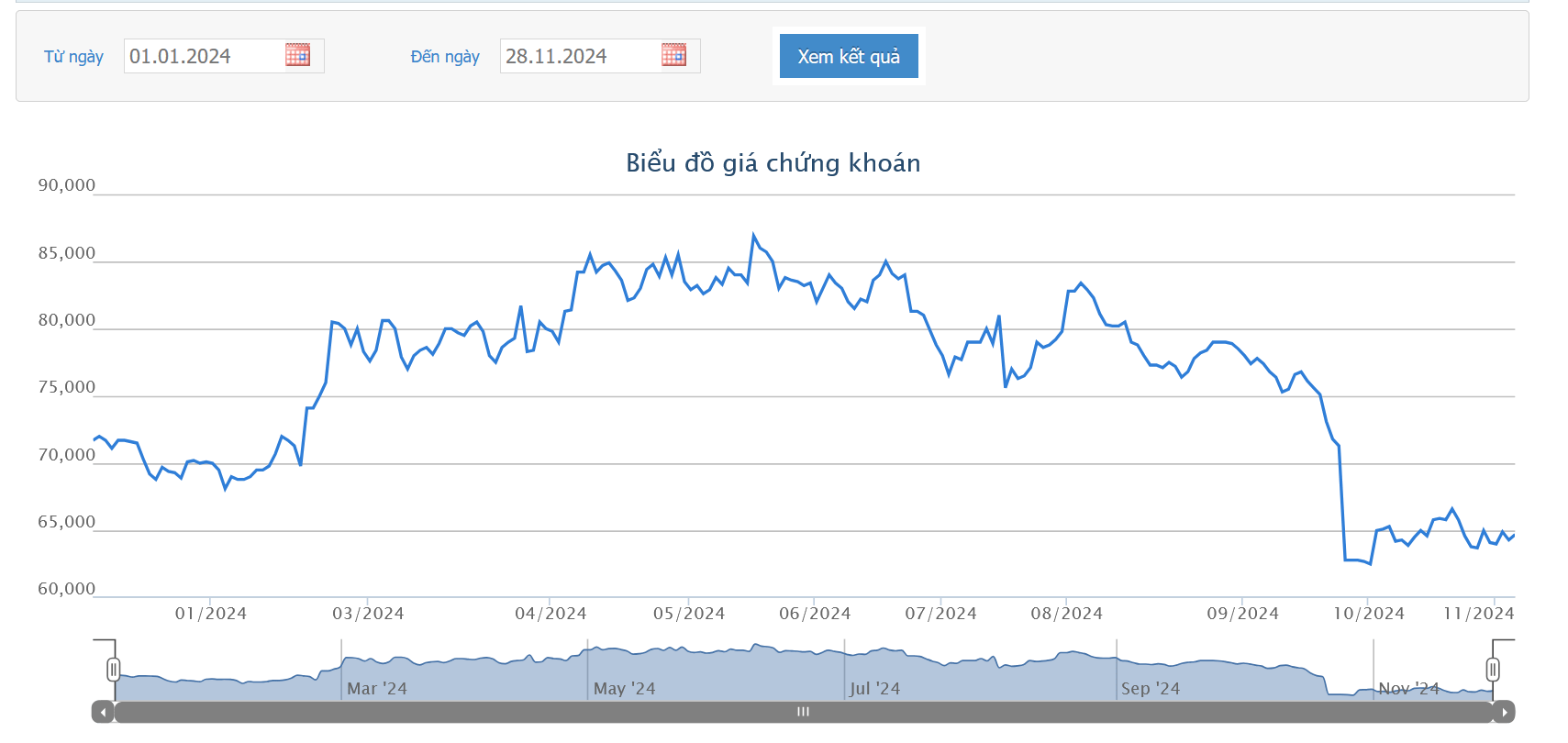Click 'May '24' in the navigator timeline
This screenshot has width=1568, height=743.
(x=624, y=689)
